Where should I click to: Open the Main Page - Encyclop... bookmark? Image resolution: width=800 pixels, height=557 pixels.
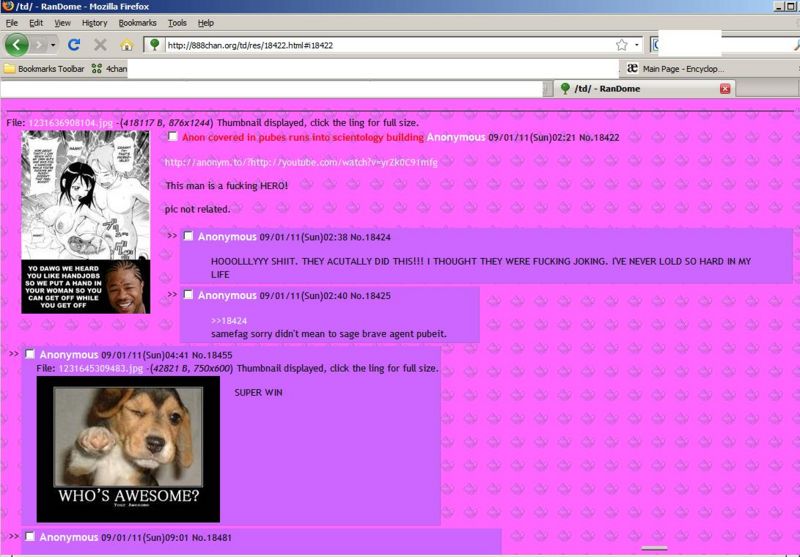[x=675, y=68]
